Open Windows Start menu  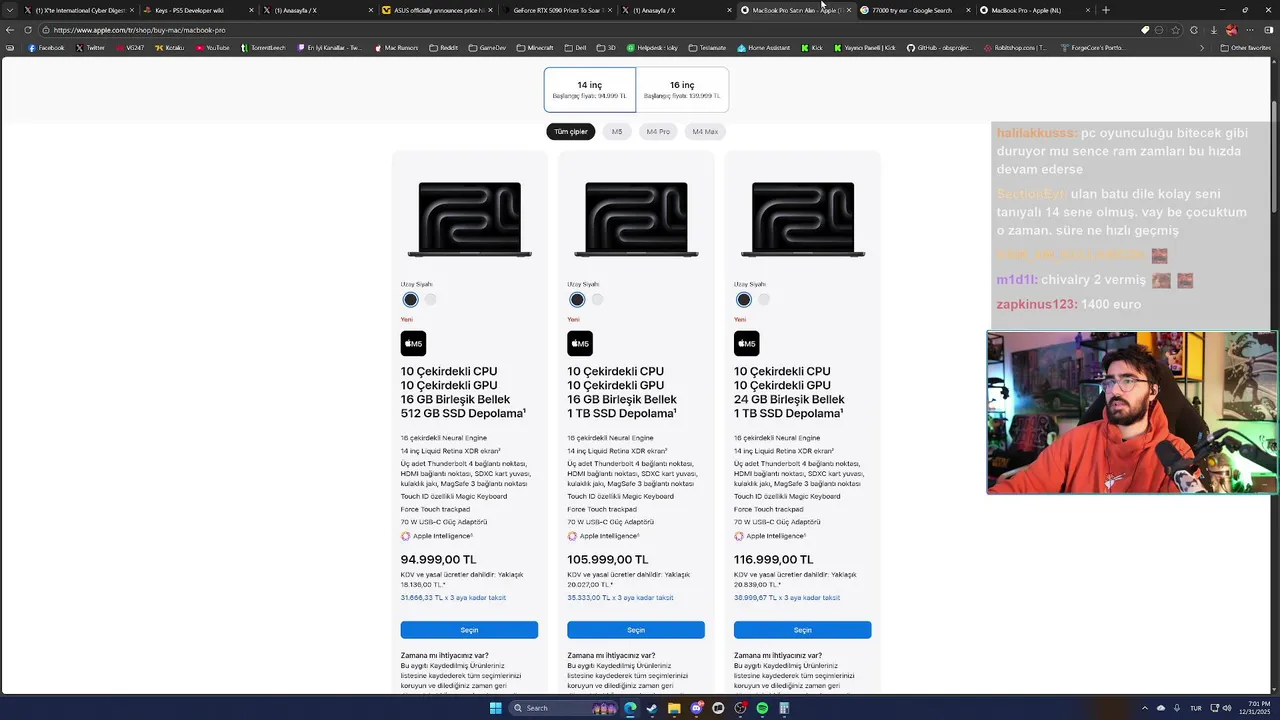coord(495,708)
